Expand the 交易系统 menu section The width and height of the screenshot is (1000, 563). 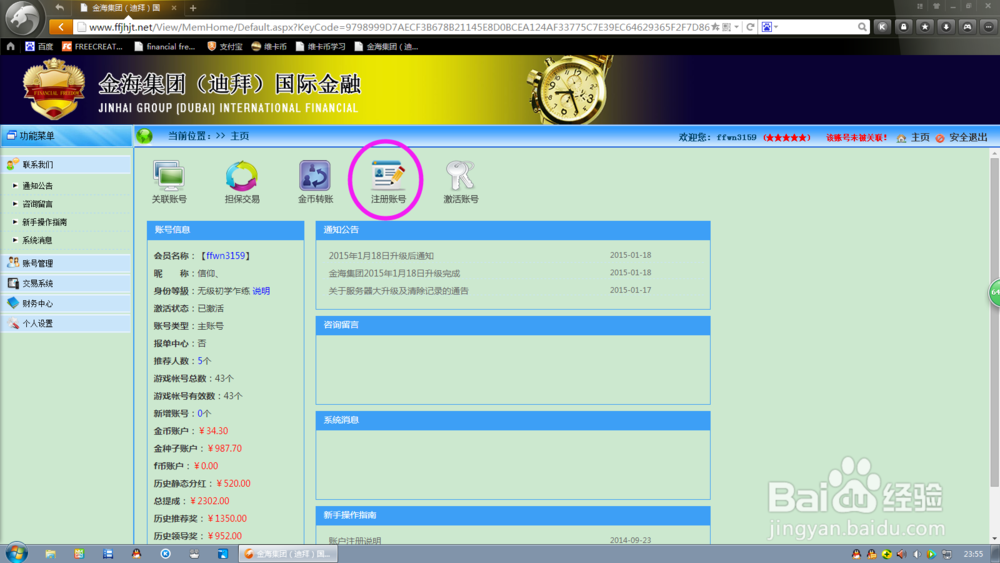tap(66, 283)
